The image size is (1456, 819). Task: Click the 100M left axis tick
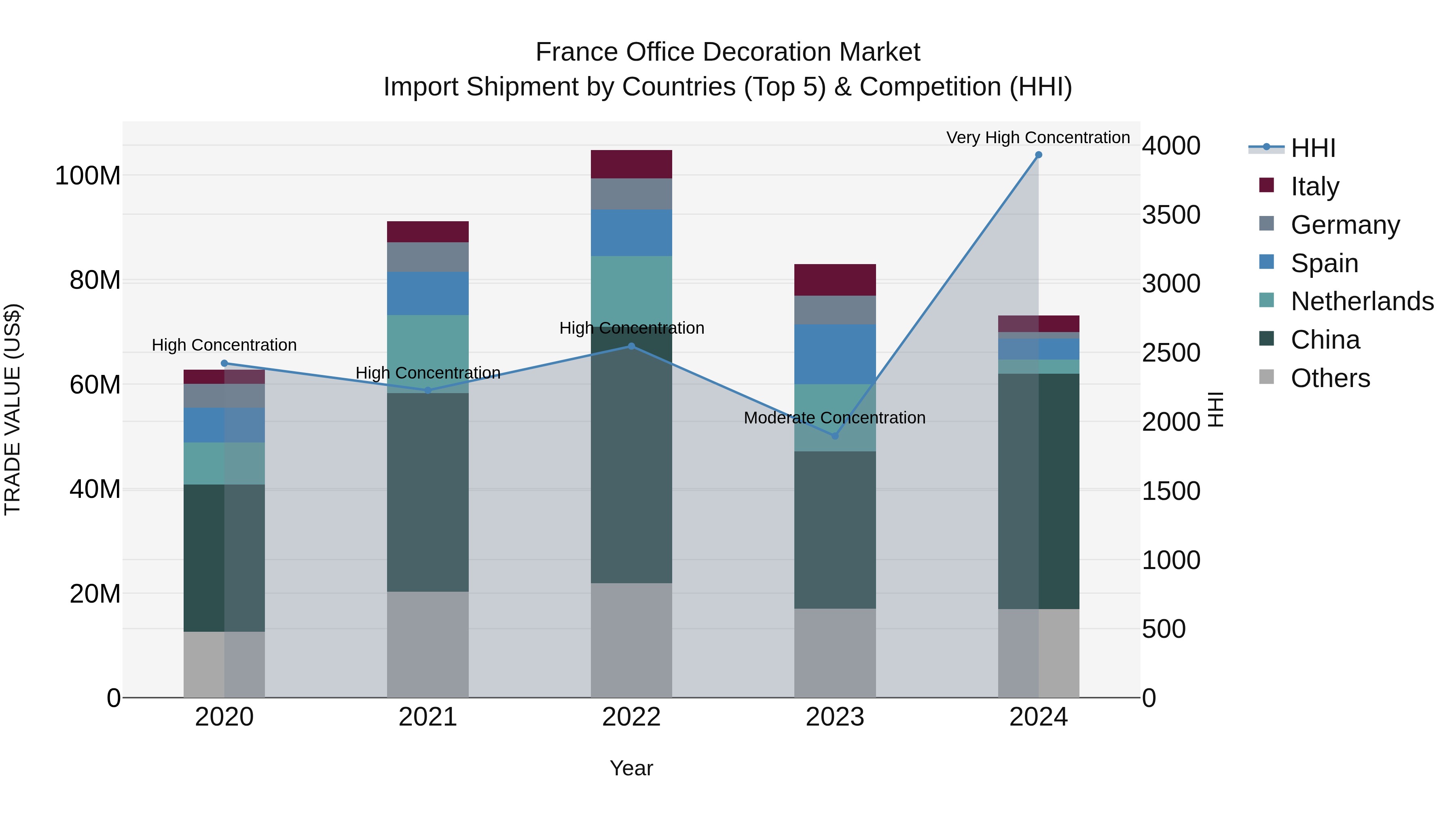88,176
